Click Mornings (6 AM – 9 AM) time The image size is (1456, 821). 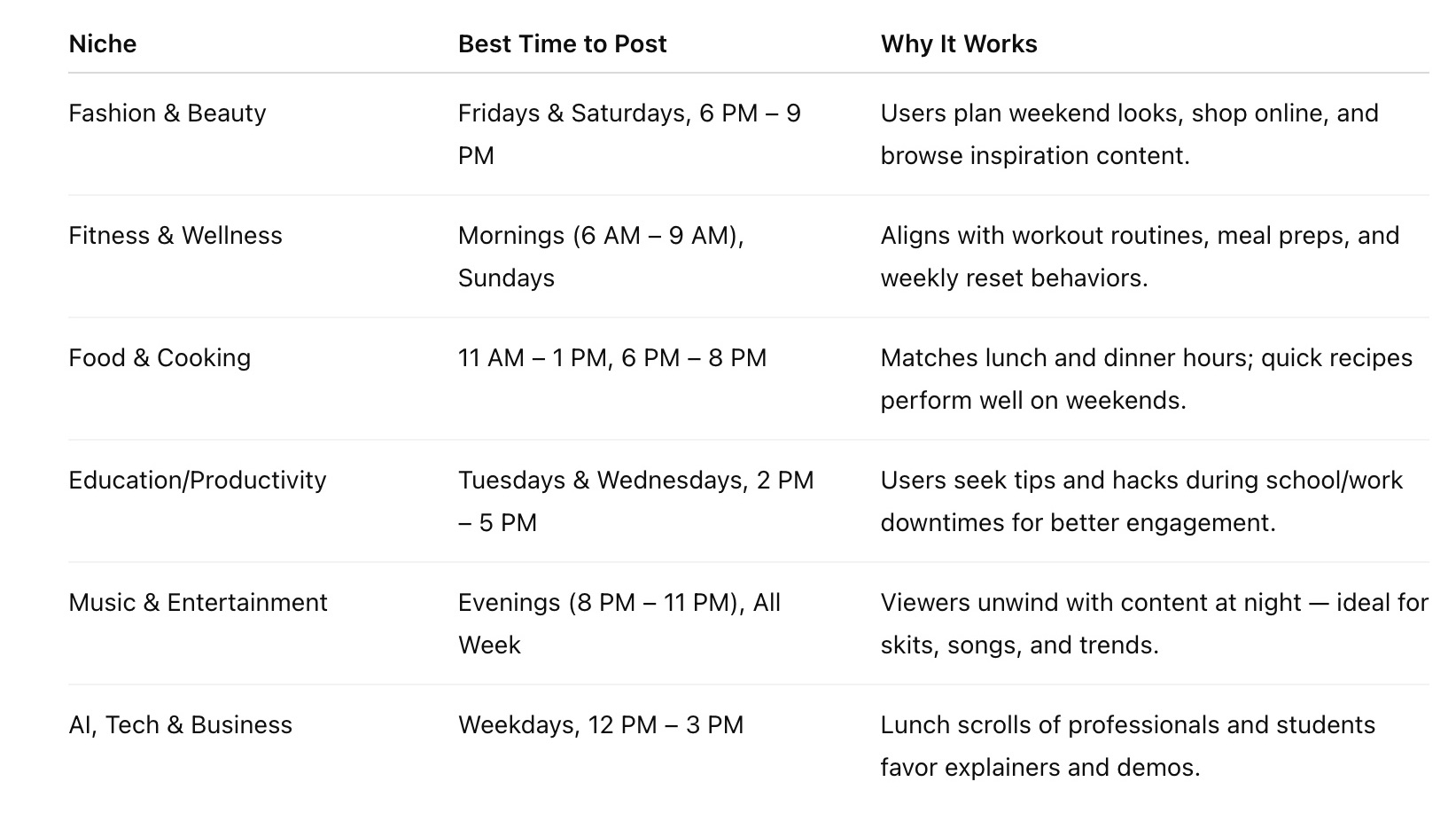click(601, 256)
